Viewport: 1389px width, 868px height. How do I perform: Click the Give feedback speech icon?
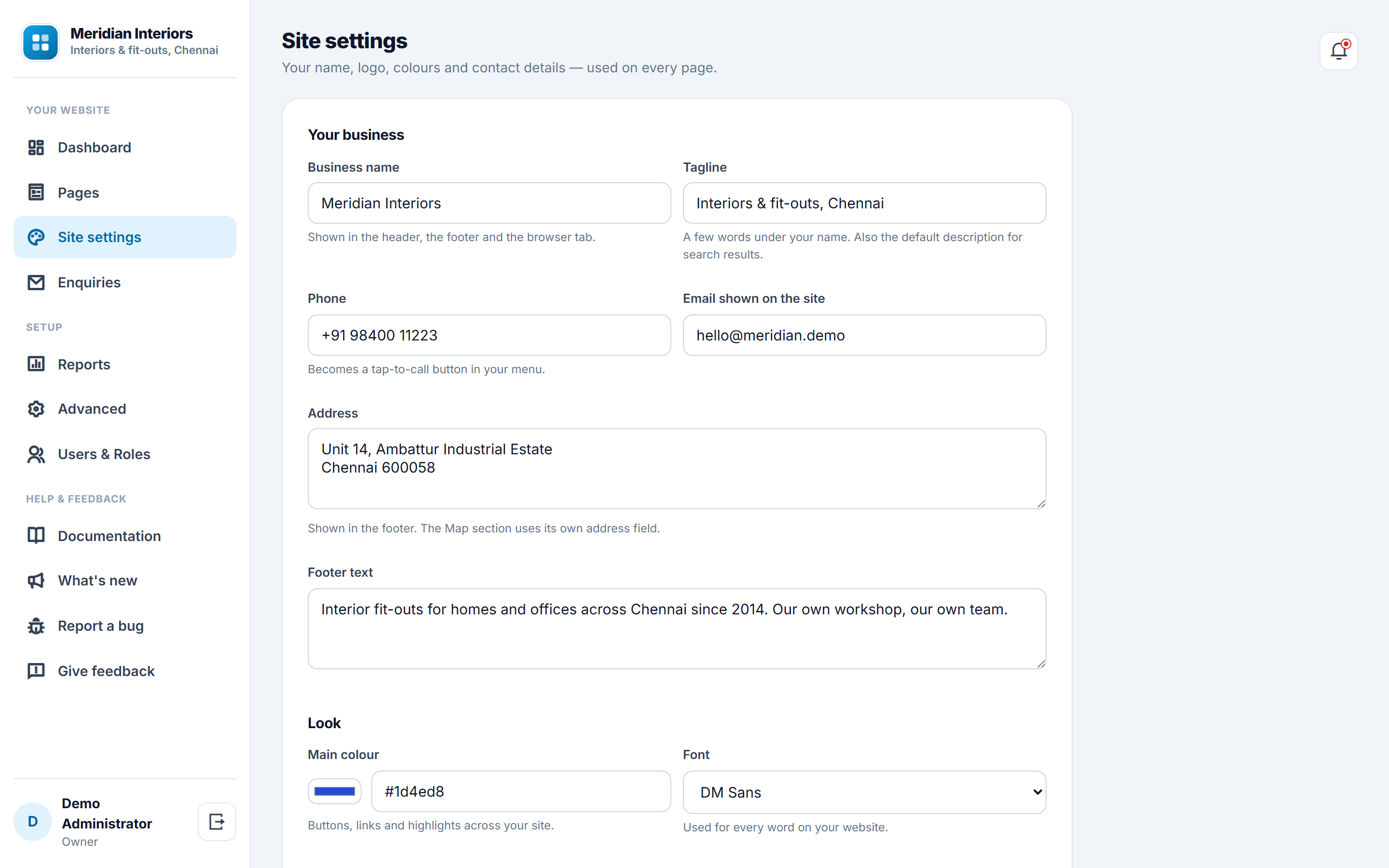tap(36, 670)
